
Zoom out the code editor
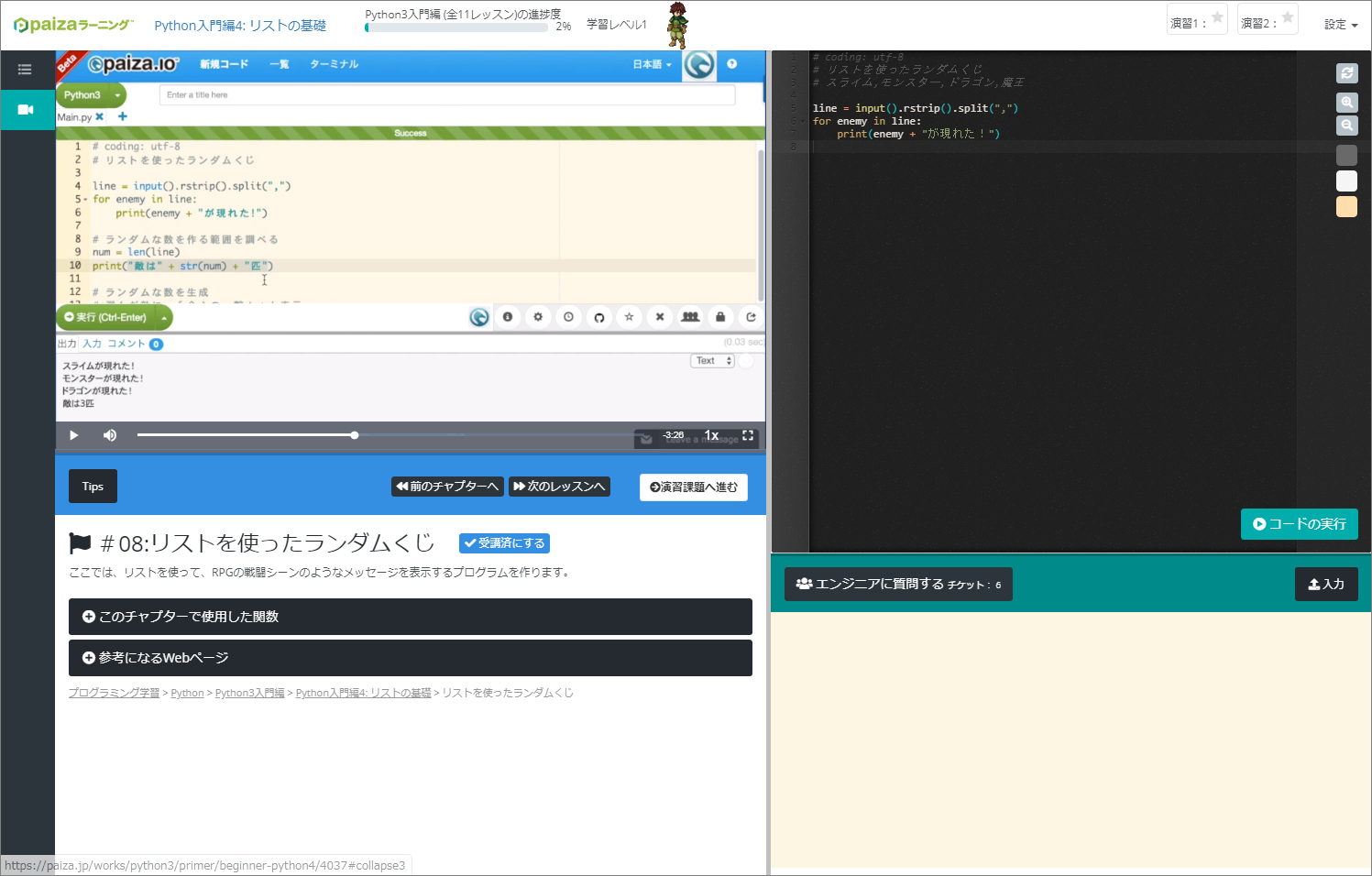pos(1346,126)
